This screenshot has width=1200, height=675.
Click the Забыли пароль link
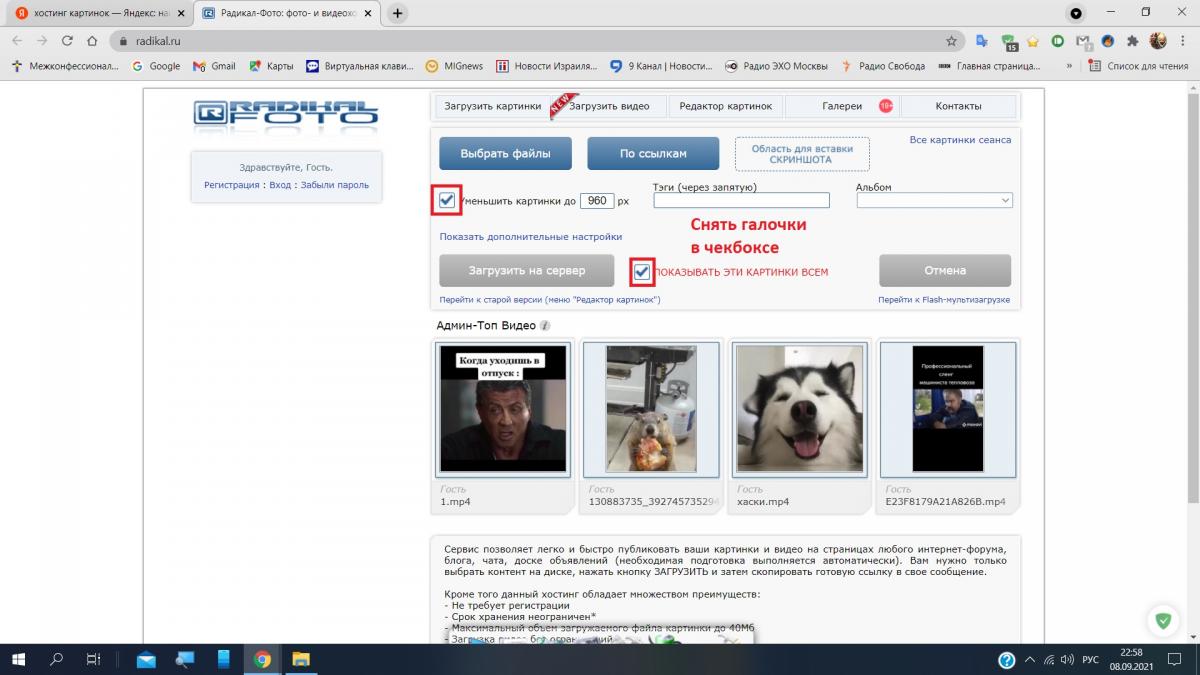[x=335, y=185]
